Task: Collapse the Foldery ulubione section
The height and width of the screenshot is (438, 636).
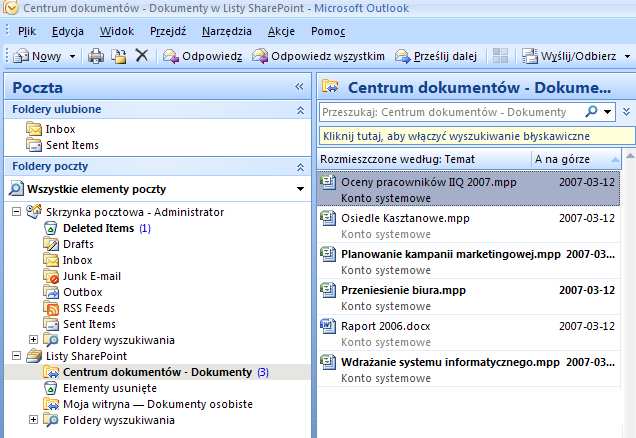Action: pos(301,110)
